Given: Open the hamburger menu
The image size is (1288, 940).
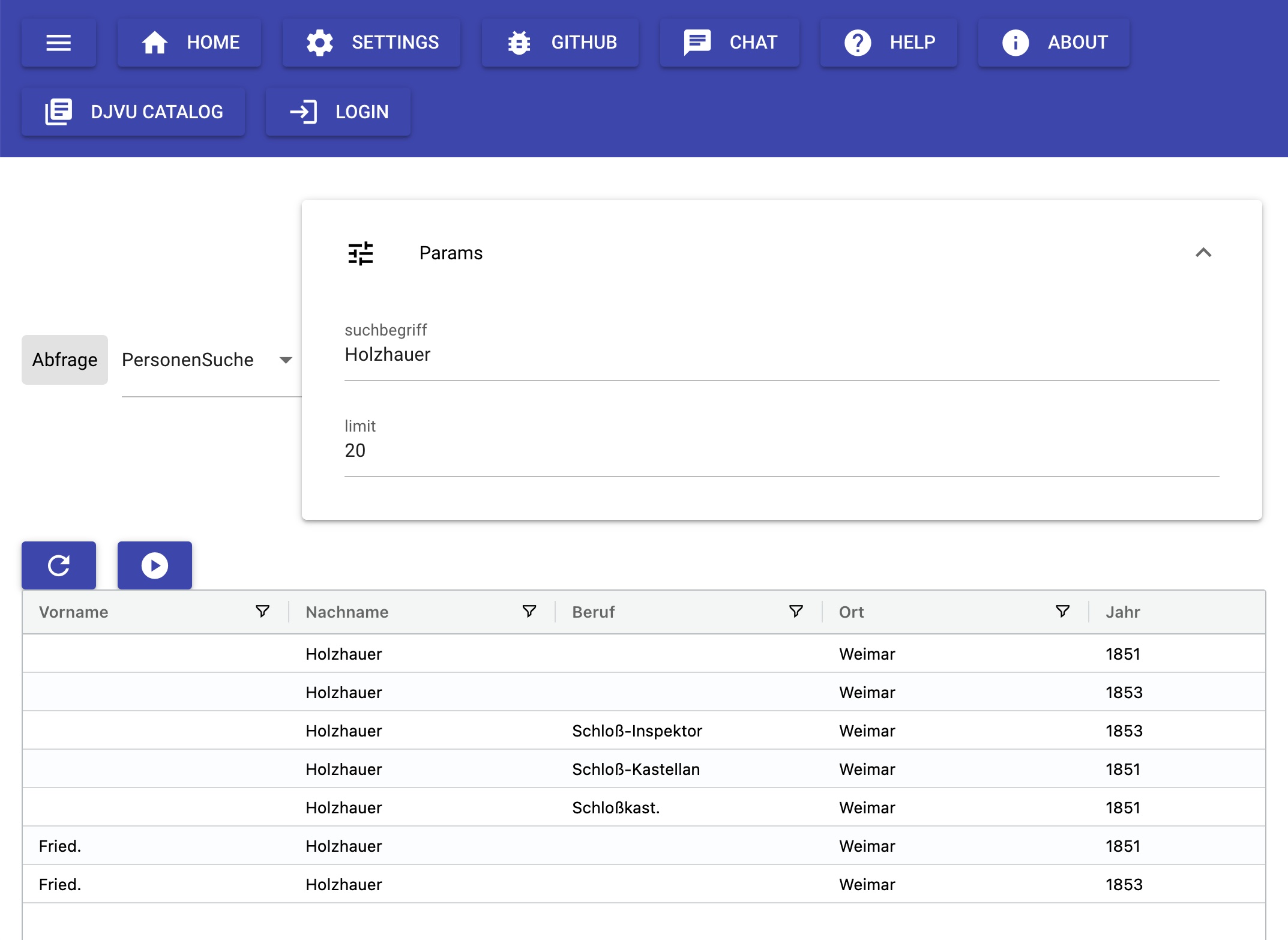Looking at the screenshot, I should point(59,43).
